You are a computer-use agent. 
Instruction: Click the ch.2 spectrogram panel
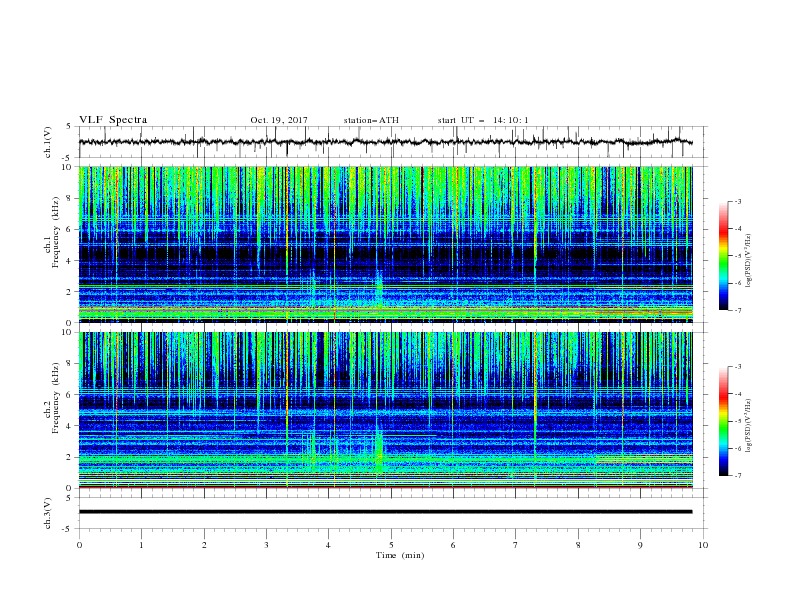point(386,410)
